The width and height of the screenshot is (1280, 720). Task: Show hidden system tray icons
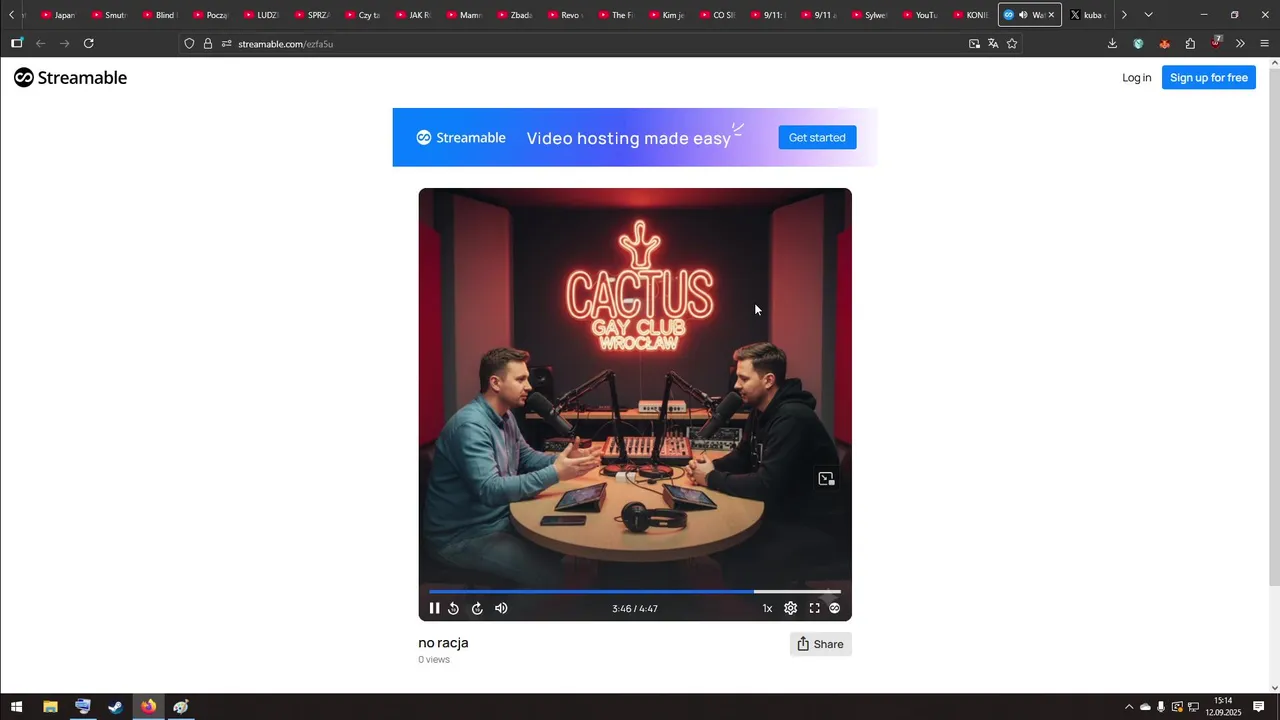pyautogui.click(x=1129, y=707)
